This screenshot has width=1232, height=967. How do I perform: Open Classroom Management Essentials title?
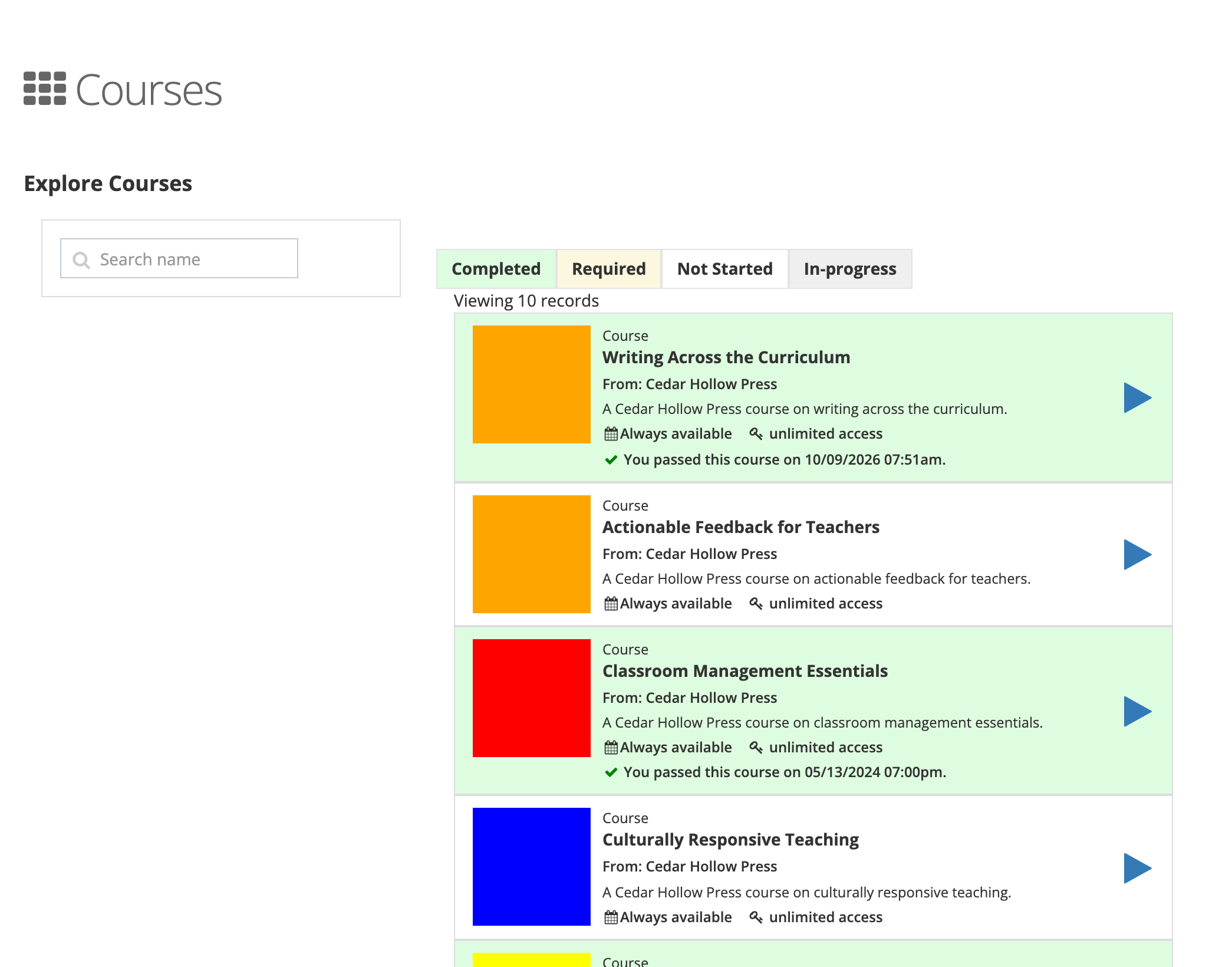[x=745, y=671]
